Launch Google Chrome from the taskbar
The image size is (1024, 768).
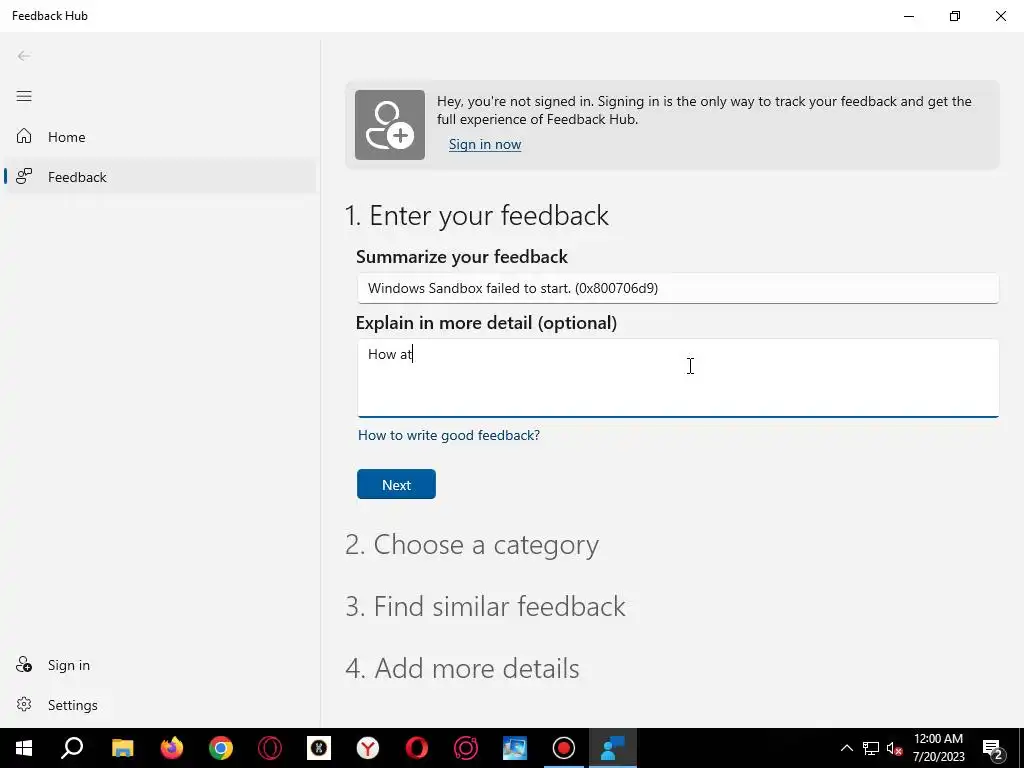coord(221,748)
